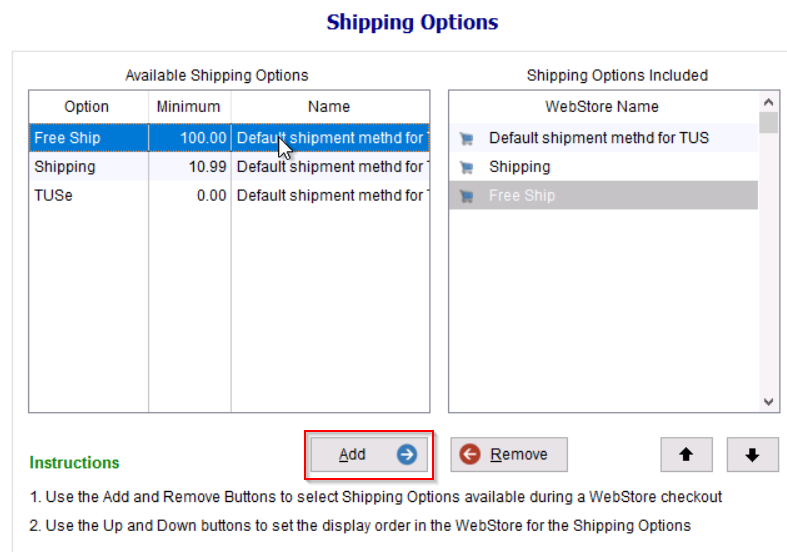
Task: Move selected option up with arrow button
Action: pyautogui.click(x=686, y=454)
